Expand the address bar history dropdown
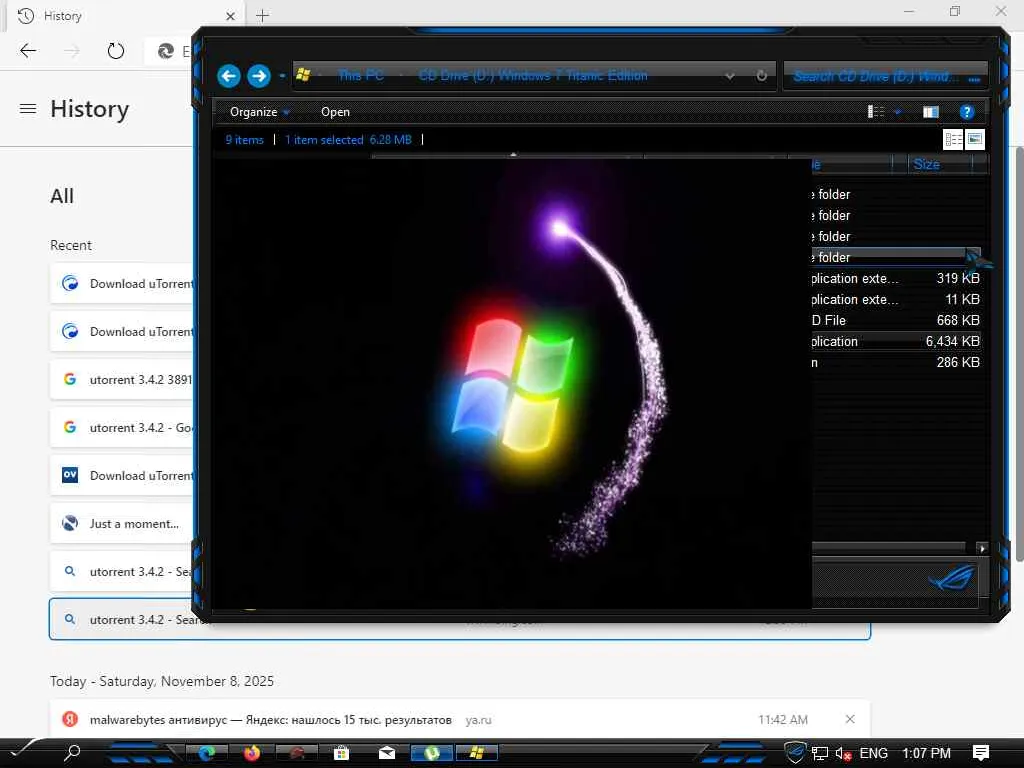This screenshot has height=768, width=1024. [729, 76]
